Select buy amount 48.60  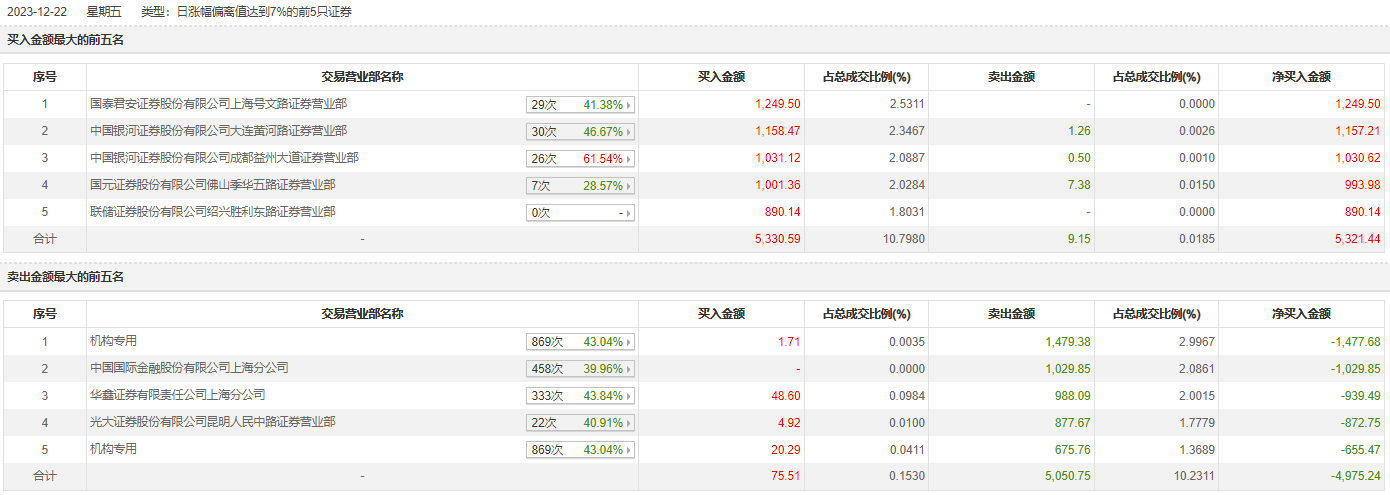tap(787, 395)
